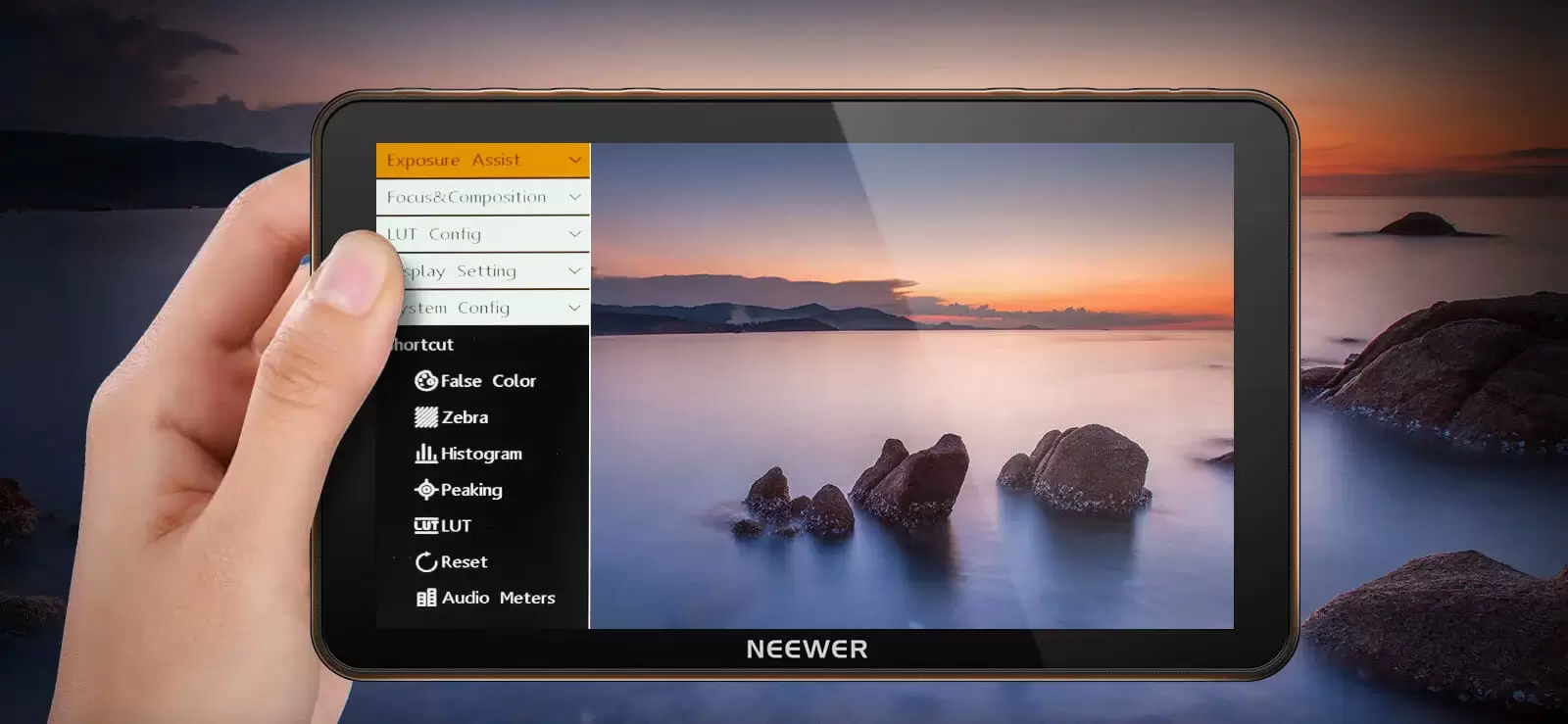This screenshot has height=724, width=1568.
Task: Click the LUT shortcut icon
Action: point(425,526)
